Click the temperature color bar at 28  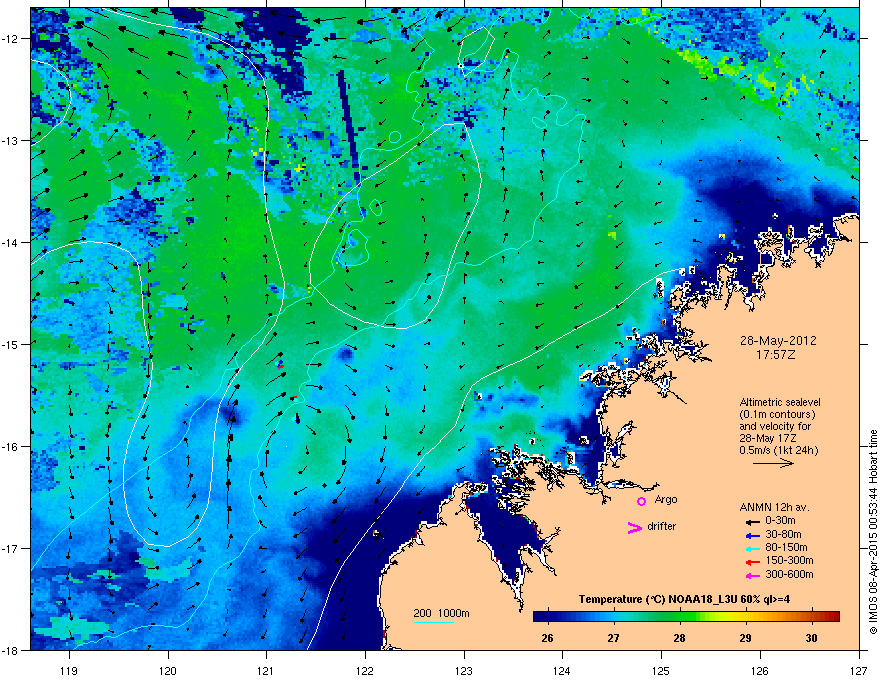point(680,616)
